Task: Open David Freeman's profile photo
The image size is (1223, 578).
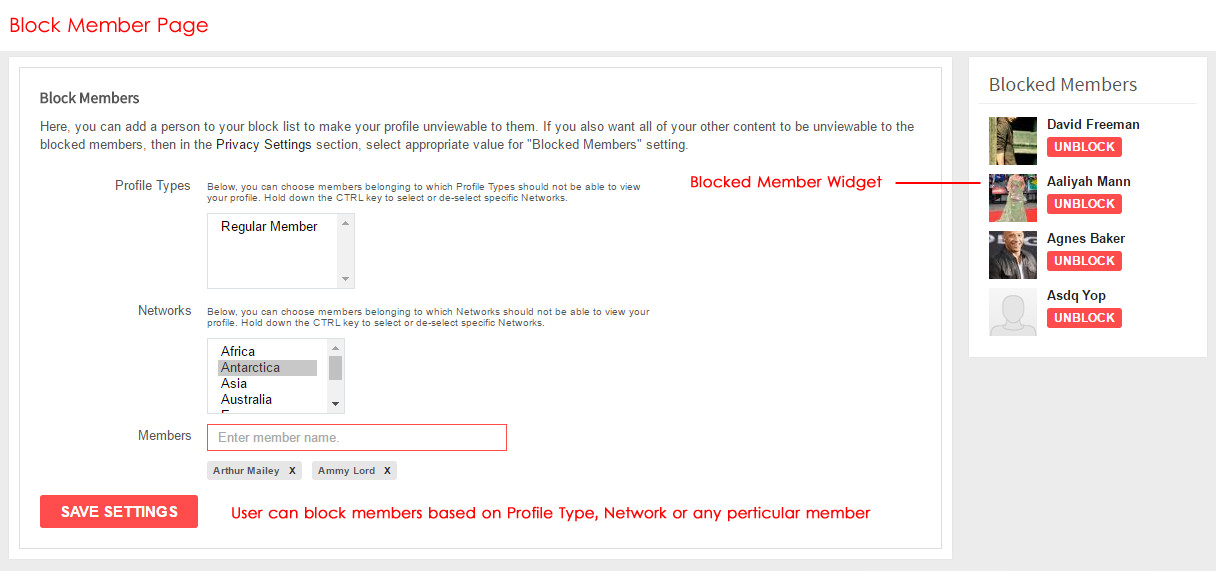Action: tap(1012, 141)
